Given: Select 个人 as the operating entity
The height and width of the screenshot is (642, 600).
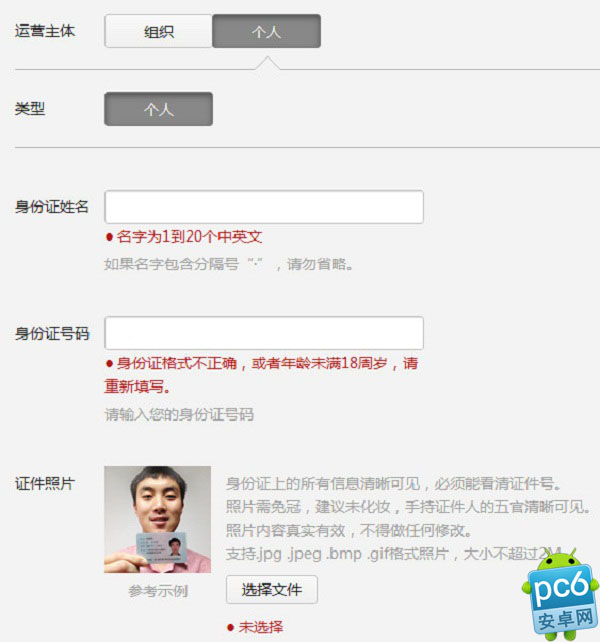Looking at the screenshot, I should pyautogui.click(x=267, y=31).
